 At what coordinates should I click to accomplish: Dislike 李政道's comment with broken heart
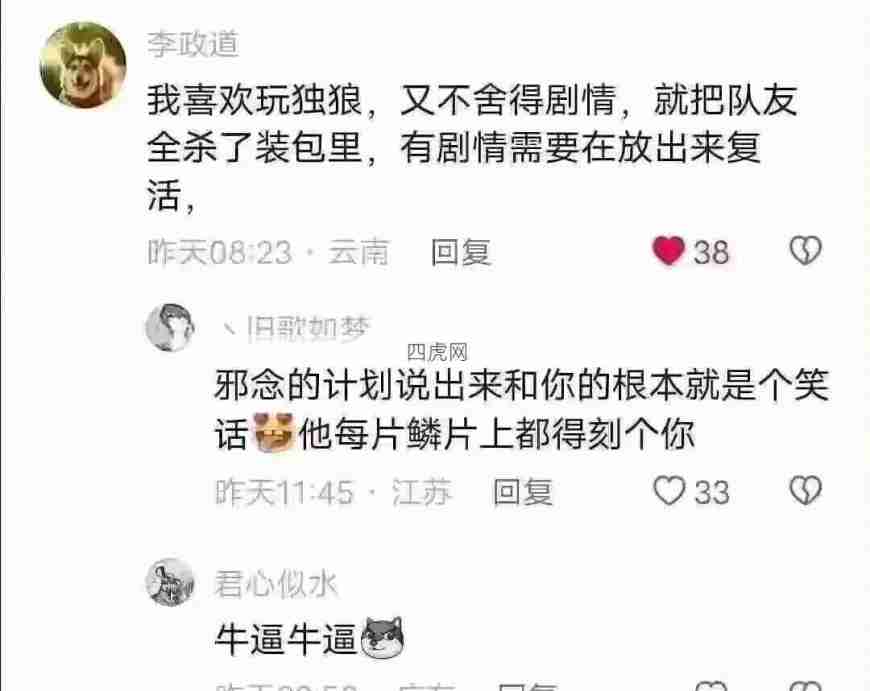coord(806,251)
